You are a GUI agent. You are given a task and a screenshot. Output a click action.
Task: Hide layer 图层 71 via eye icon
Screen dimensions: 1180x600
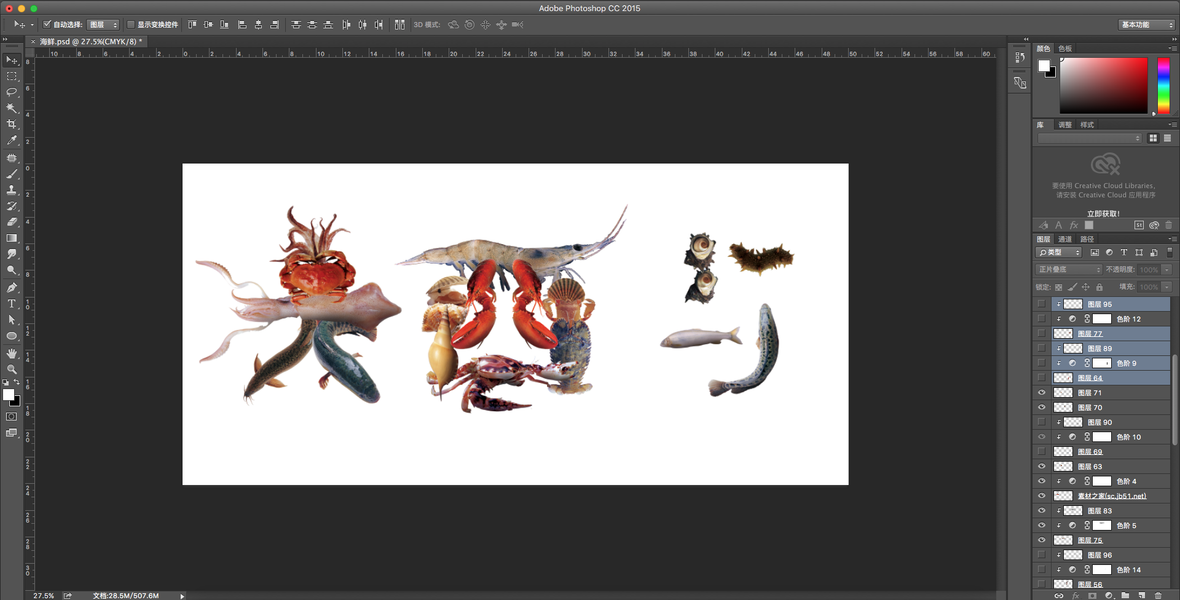1041,393
